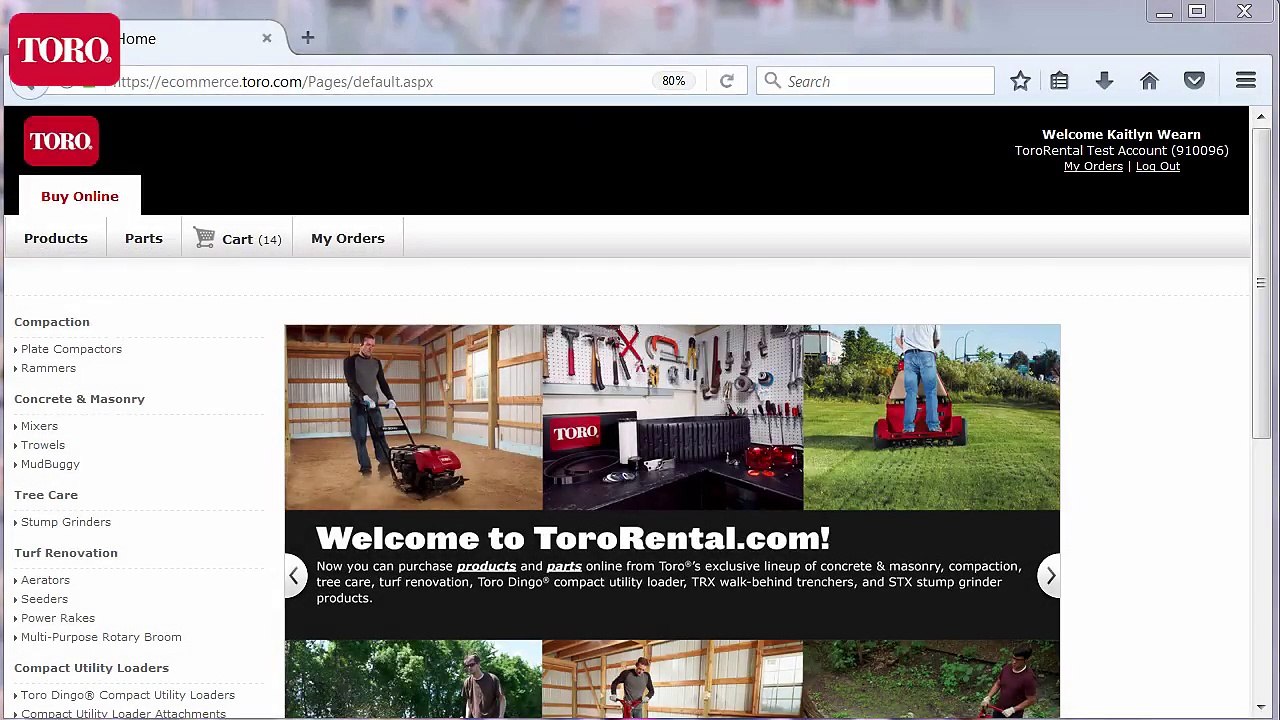This screenshot has width=1280, height=720.
Task: Select the Buy Online tab
Action: point(80,196)
